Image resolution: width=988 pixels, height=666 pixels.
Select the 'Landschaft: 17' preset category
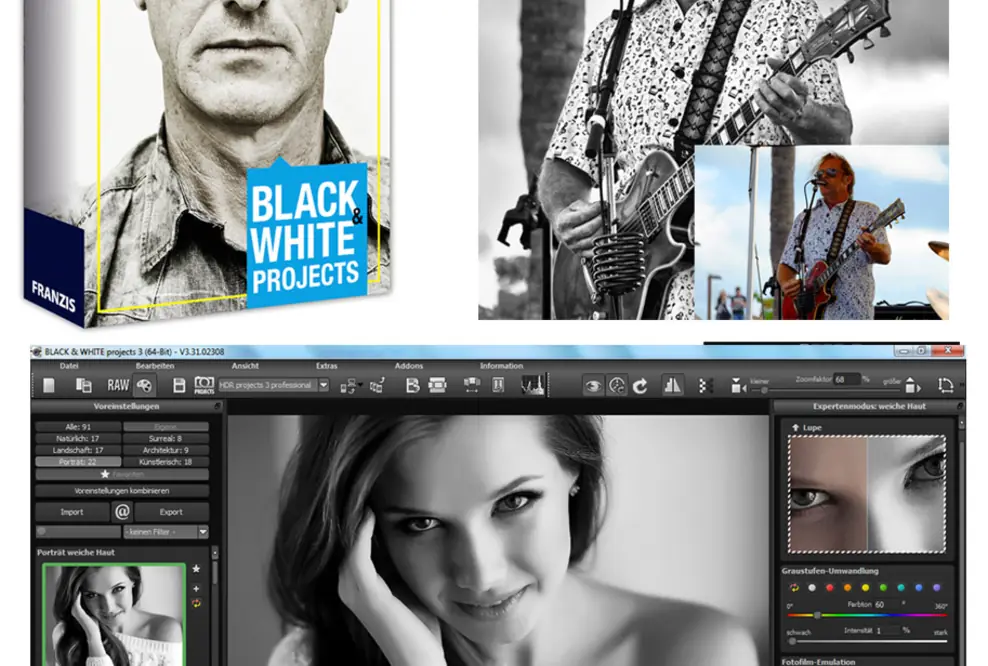[78, 451]
